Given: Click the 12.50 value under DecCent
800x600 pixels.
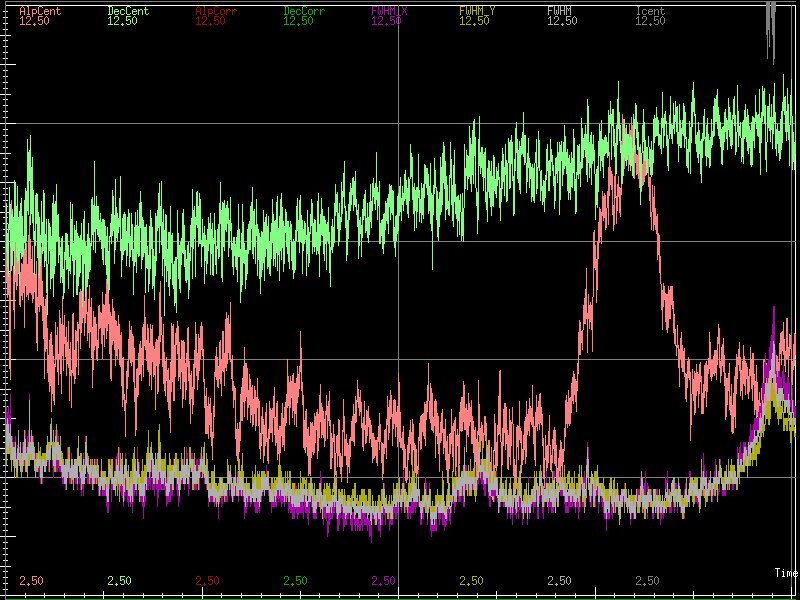Looking at the screenshot, I should tap(123, 21).
